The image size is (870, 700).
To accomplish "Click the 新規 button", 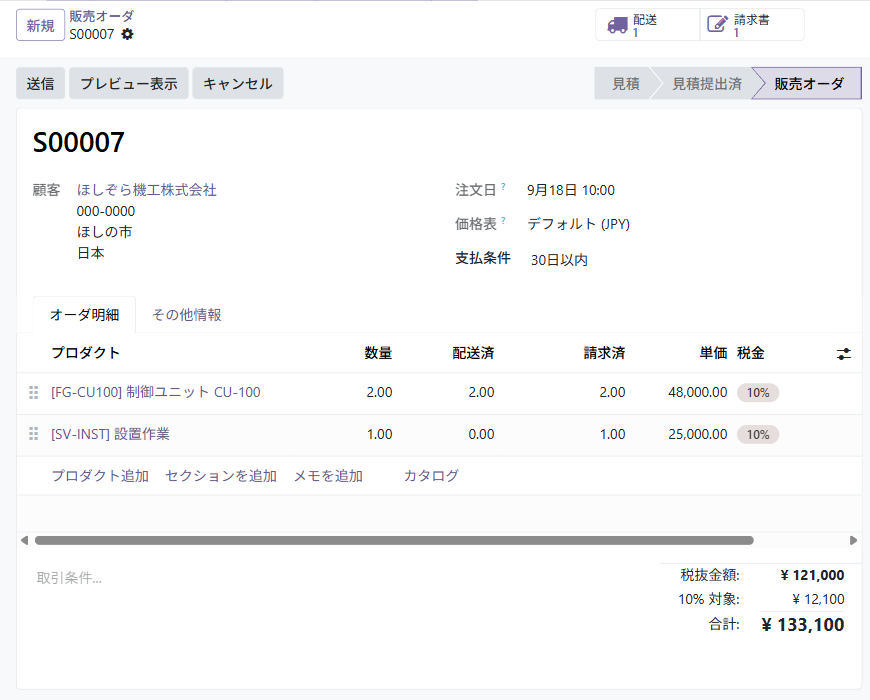I will coord(41,26).
